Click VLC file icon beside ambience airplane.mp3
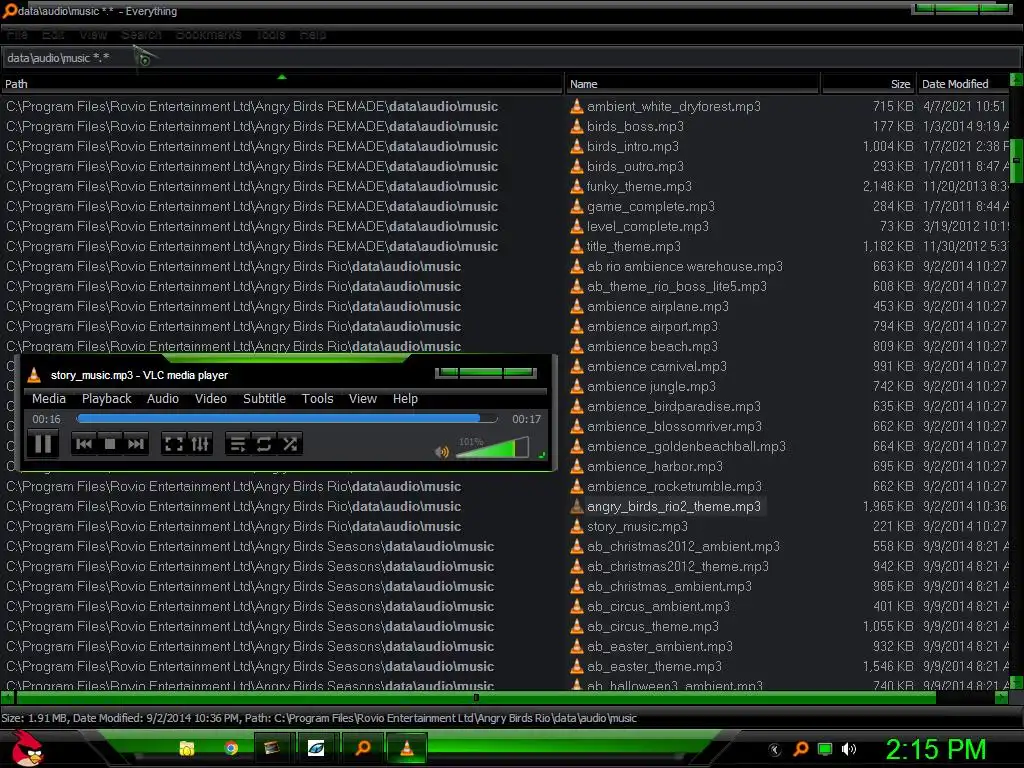Screen dimensions: 1024x768 (577, 306)
